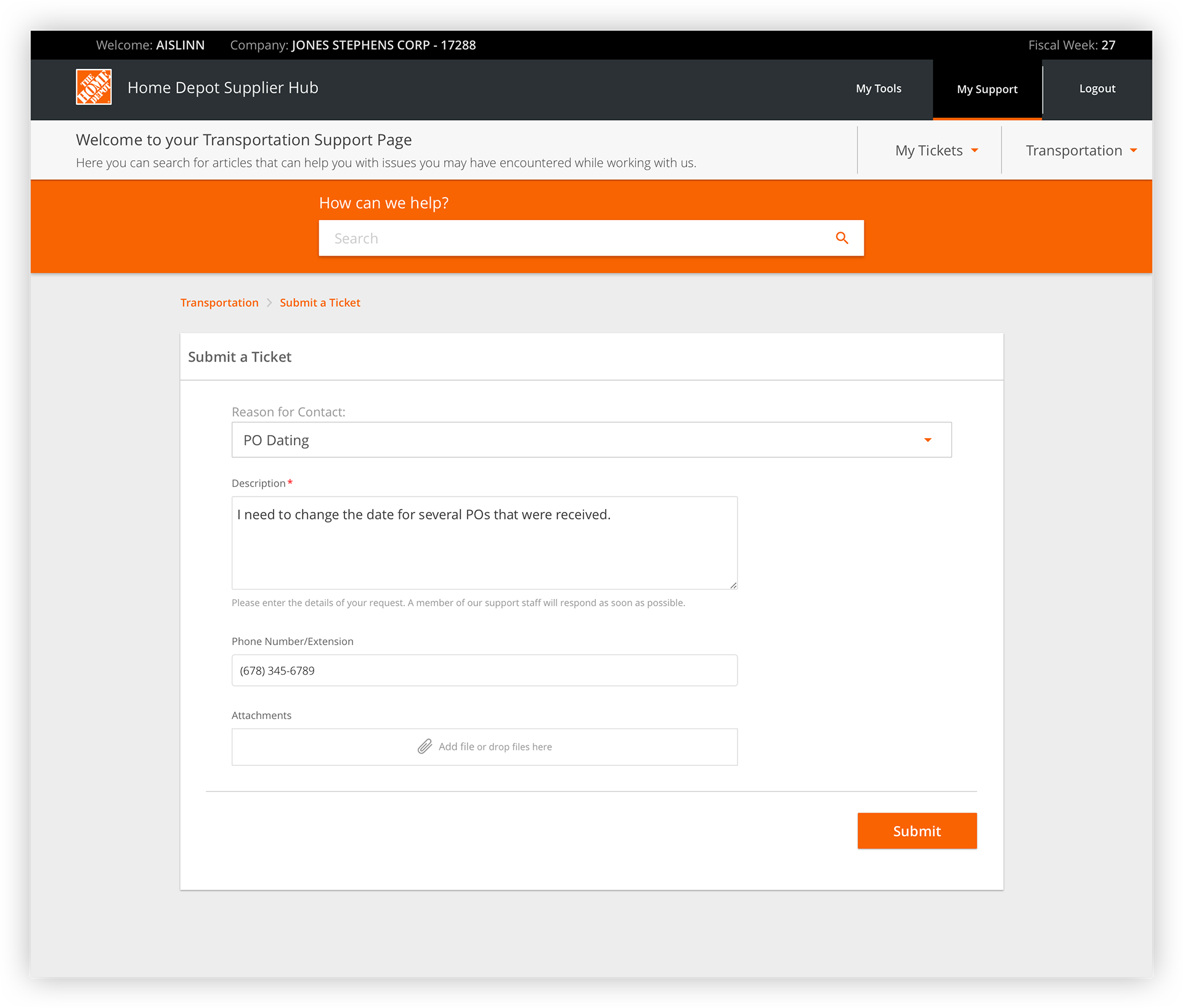The width and height of the screenshot is (1183, 1008).
Task: Click the description resize handle
Action: coord(733,585)
